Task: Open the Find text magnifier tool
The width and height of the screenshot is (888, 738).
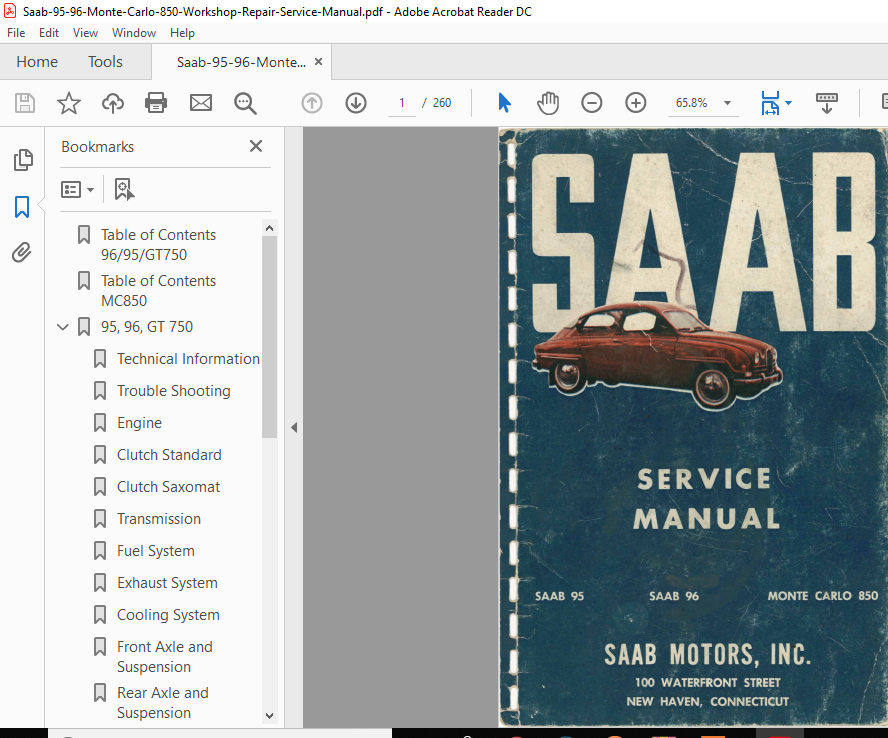Action: 245,103
